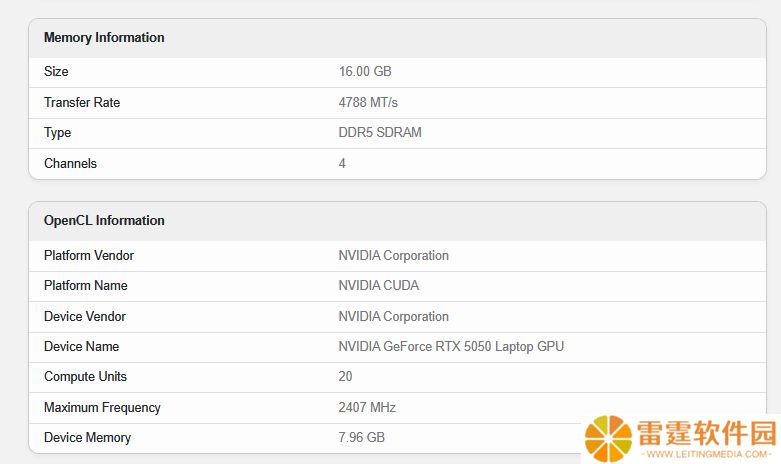Click the Device Vendor label
The width and height of the screenshot is (781, 464).
85,316
